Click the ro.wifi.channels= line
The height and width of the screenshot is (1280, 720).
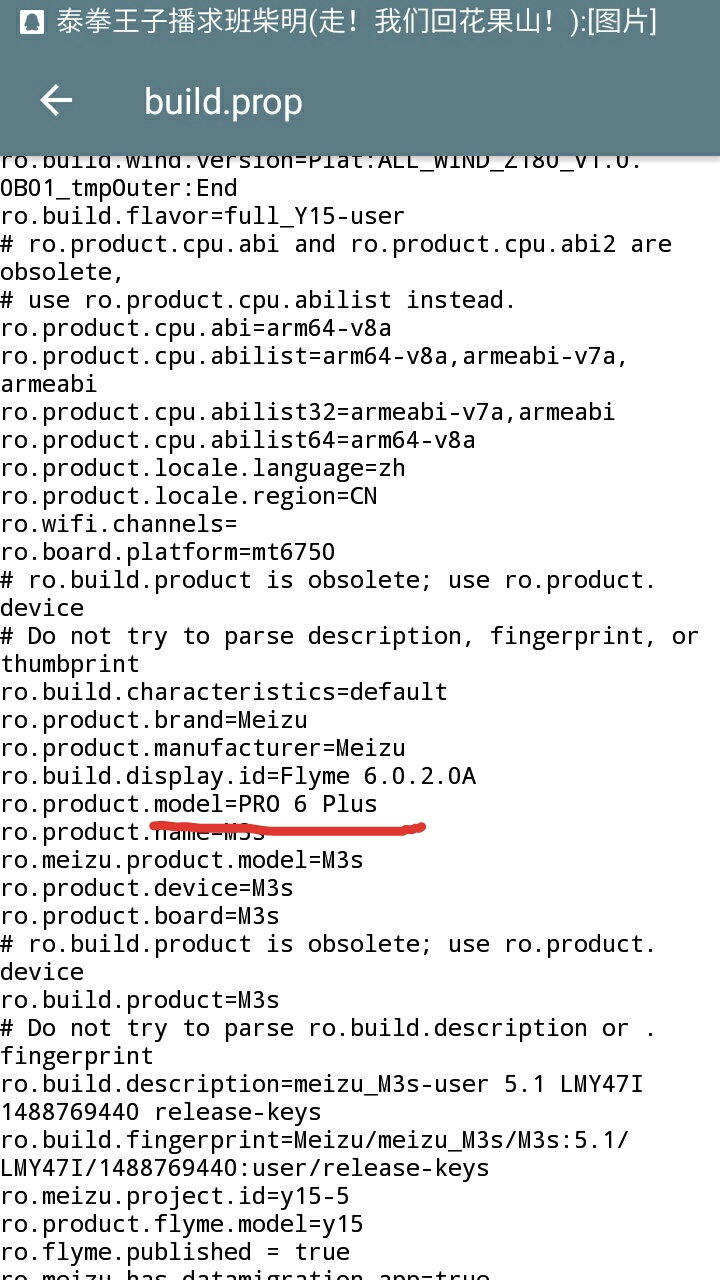click(119, 524)
